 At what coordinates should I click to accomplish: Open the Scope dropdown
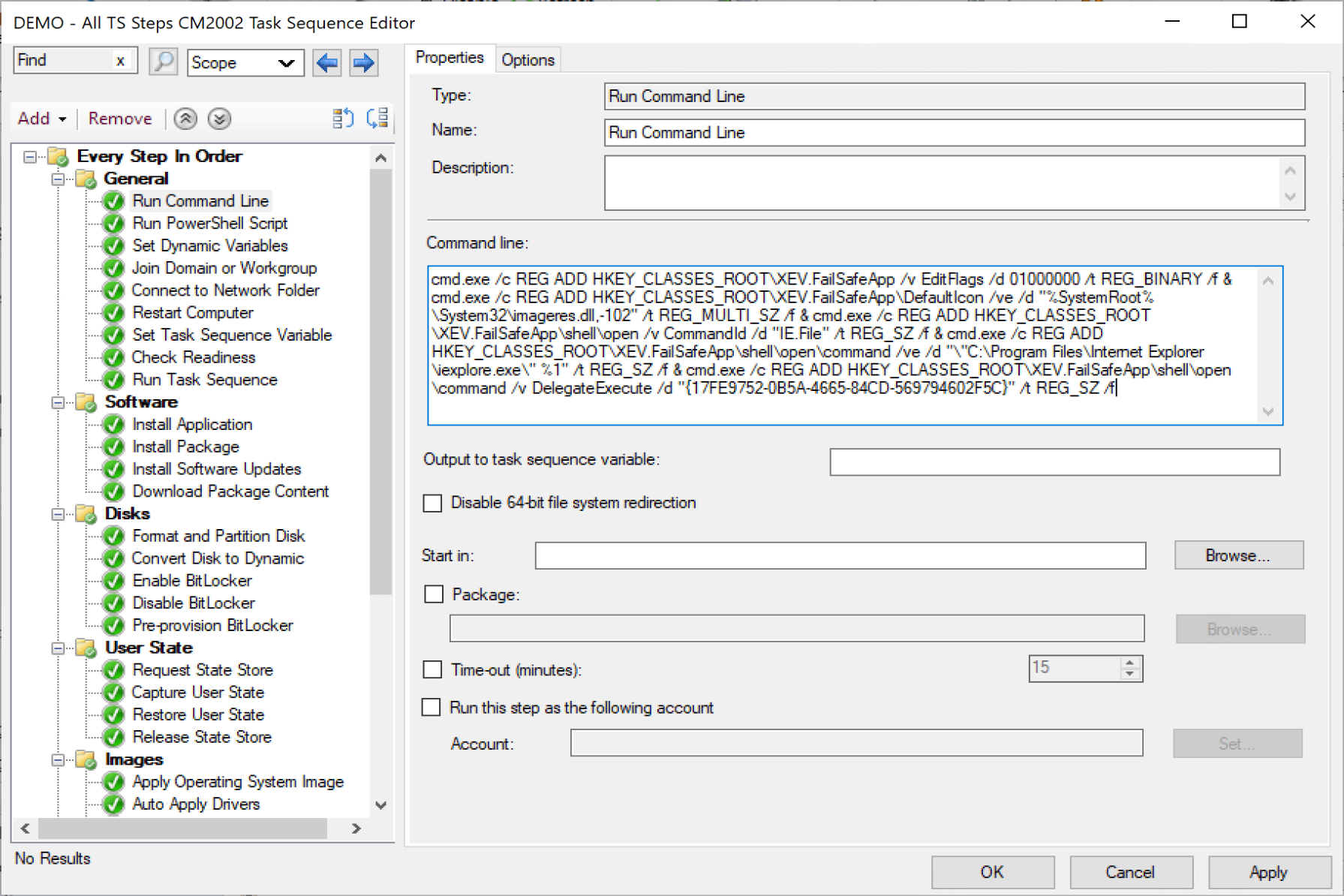245,62
